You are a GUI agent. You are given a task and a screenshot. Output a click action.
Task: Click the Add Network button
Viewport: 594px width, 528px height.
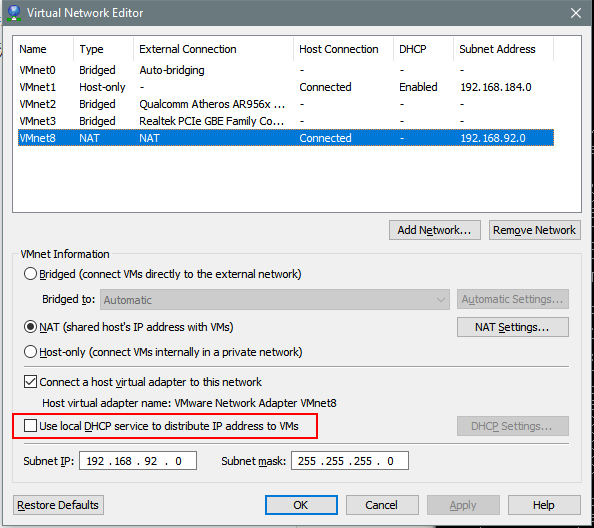pyautogui.click(x=435, y=230)
